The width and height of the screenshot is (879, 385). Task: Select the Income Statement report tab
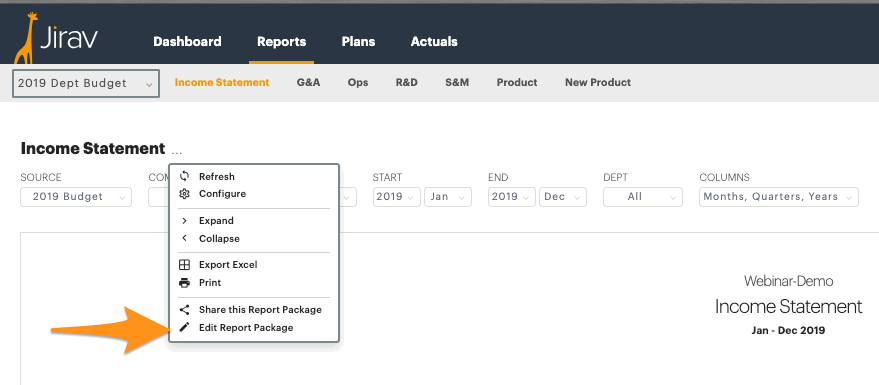click(222, 82)
